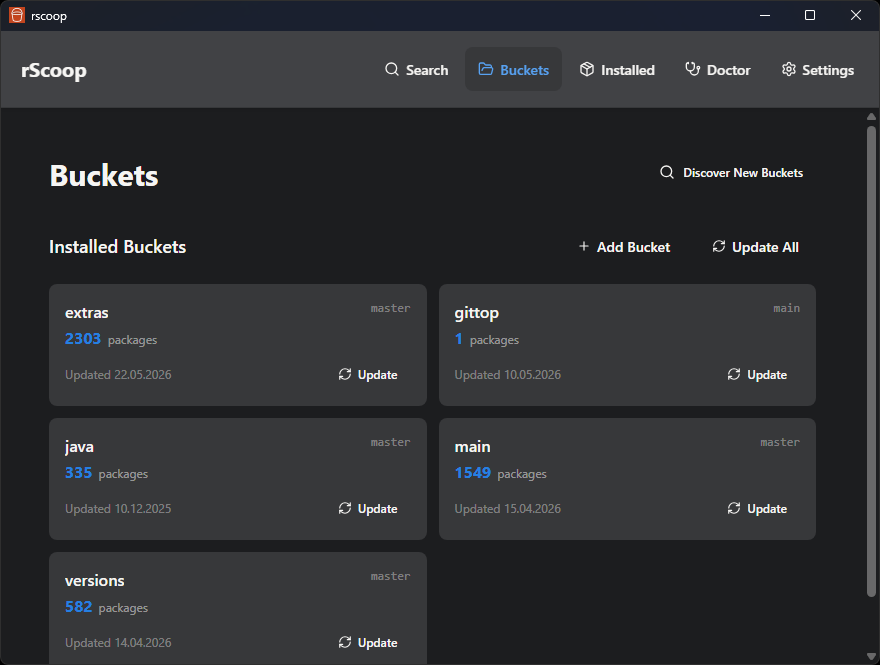Click the 582 packages count
The width and height of the screenshot is (880, 665).
tap(106, 608)
